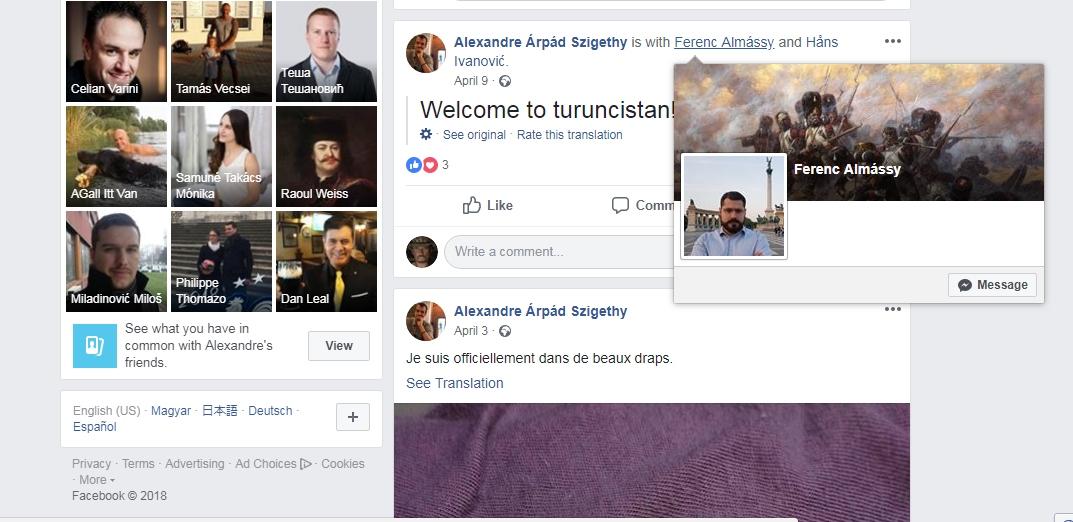
Task: Open the post options three-dot menu for the April 9 post
Action: (892, 41)
